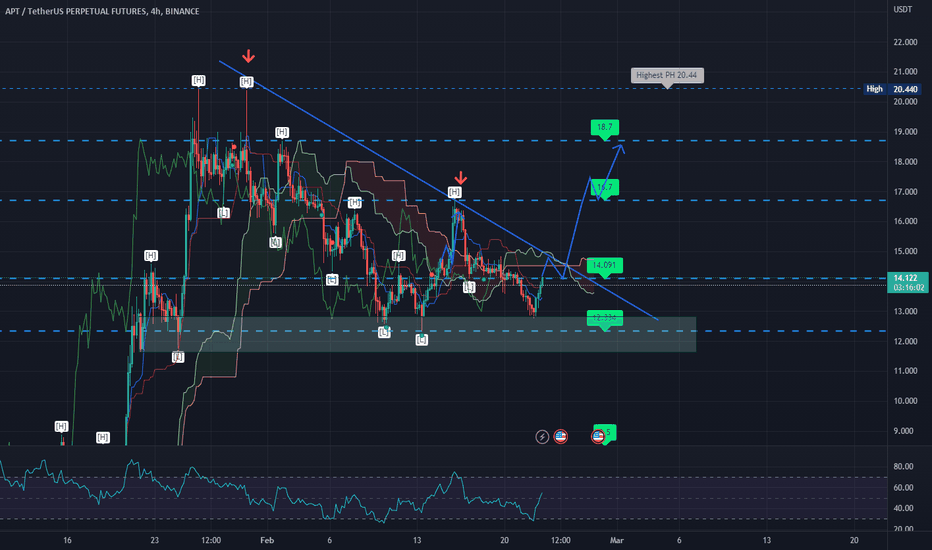Click the 17.000 price axis label
932x550 pixels.
coord(905,192)
